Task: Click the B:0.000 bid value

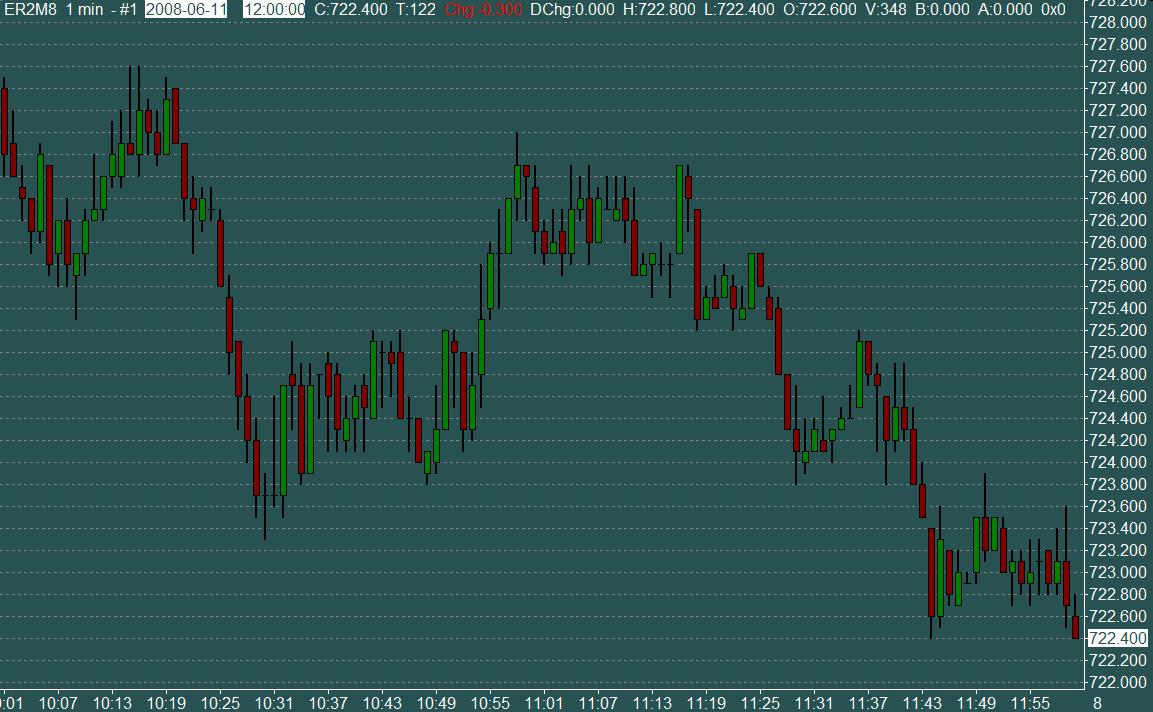Action: (x=942, y=10)
